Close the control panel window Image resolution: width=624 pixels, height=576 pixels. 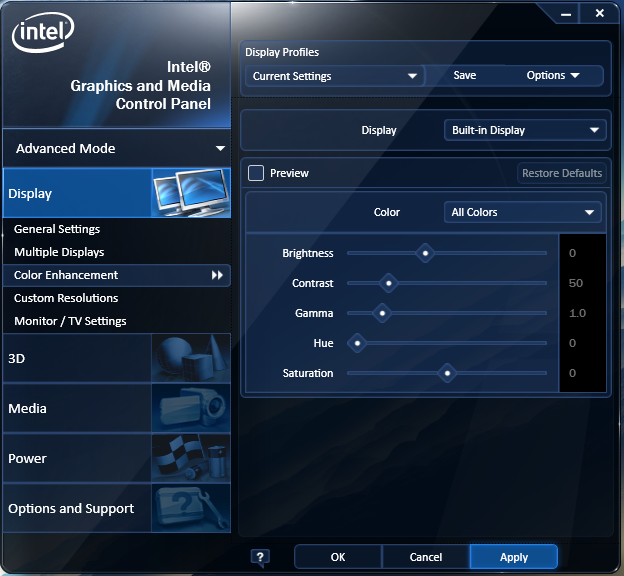[600, 14]
